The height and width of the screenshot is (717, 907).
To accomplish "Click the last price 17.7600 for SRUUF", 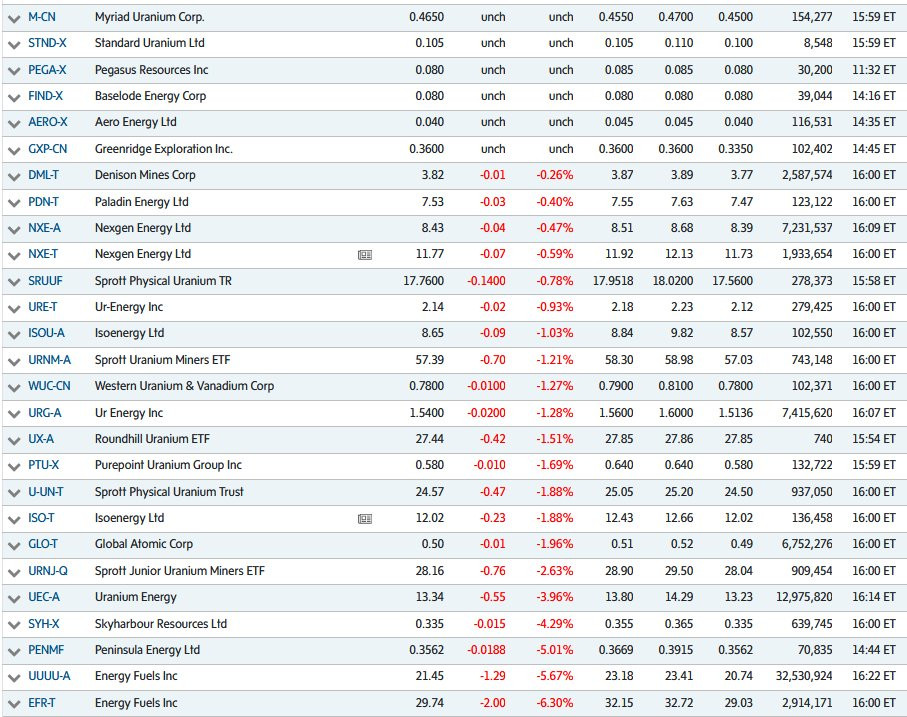I will click(x=423, y=280).
